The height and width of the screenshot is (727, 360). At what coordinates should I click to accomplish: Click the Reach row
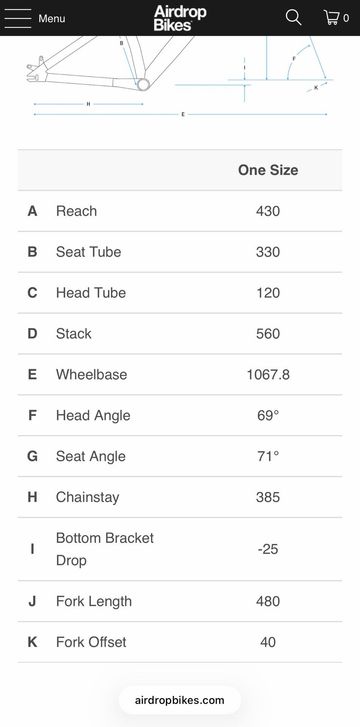click(180, 211)
